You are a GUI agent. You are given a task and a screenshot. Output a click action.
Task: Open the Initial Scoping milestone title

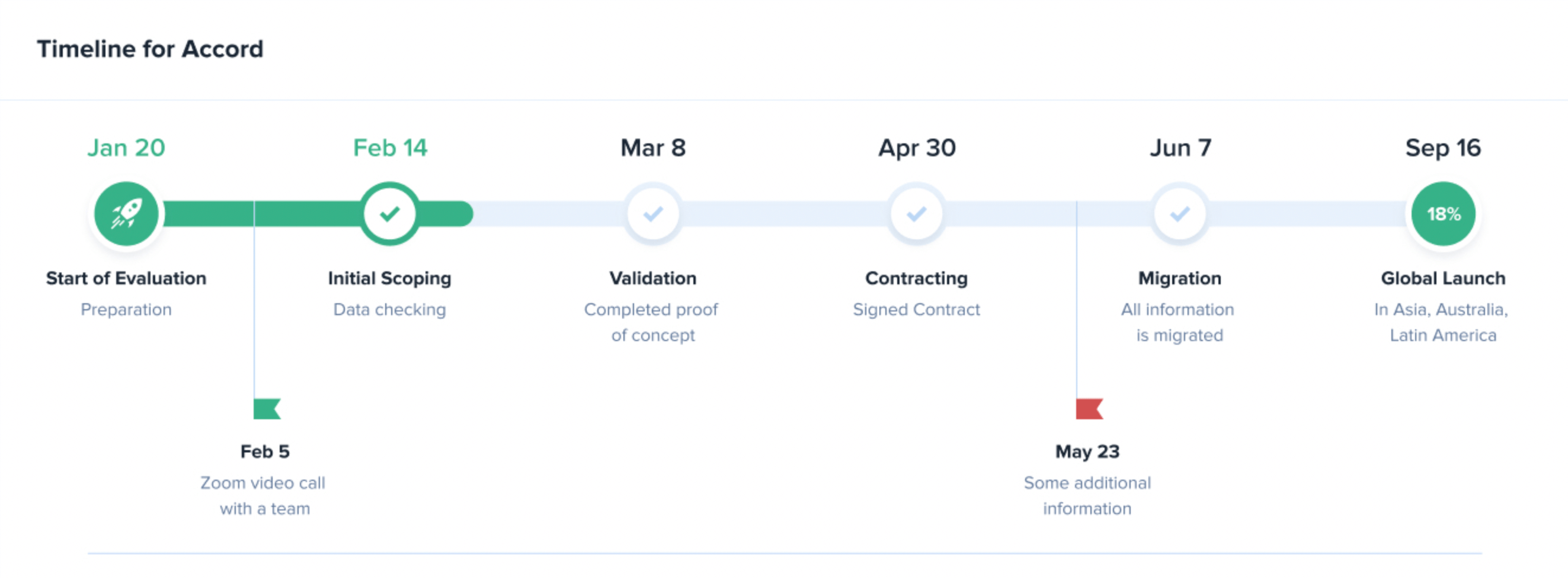(389, 278)
